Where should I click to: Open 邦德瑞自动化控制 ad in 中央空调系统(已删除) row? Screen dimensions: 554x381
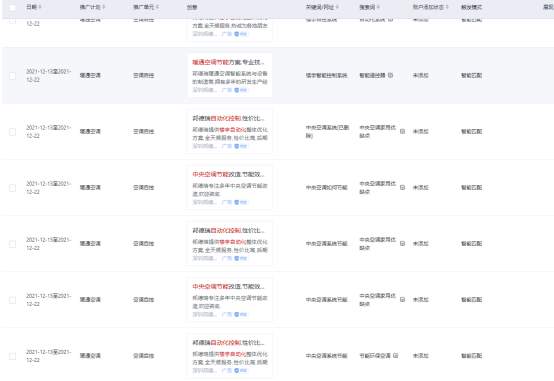click(228, 118)
